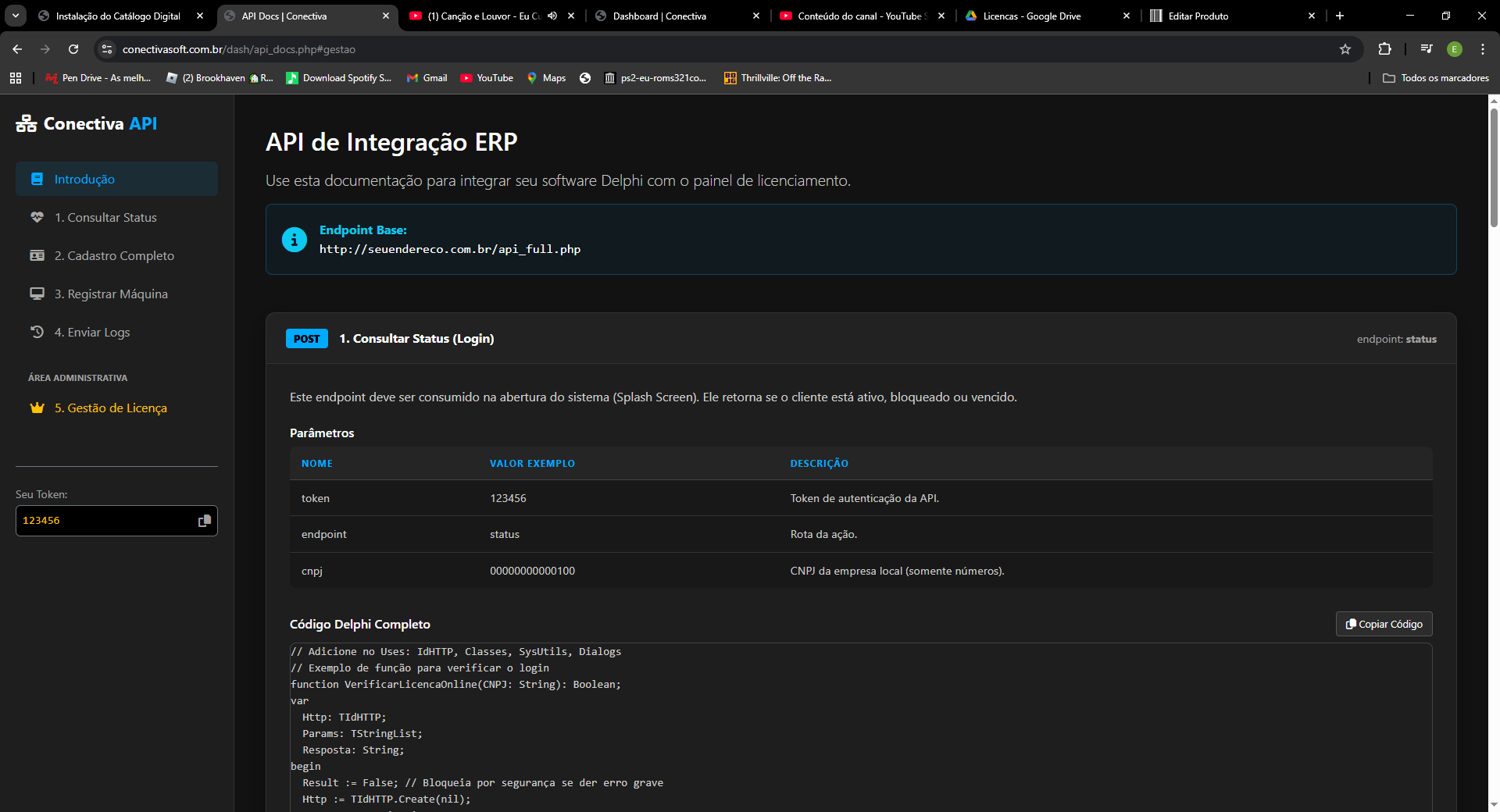Mute the Canção e Louvor tab audio
This screenshot has width=1500, height=812.
(552, 16)
